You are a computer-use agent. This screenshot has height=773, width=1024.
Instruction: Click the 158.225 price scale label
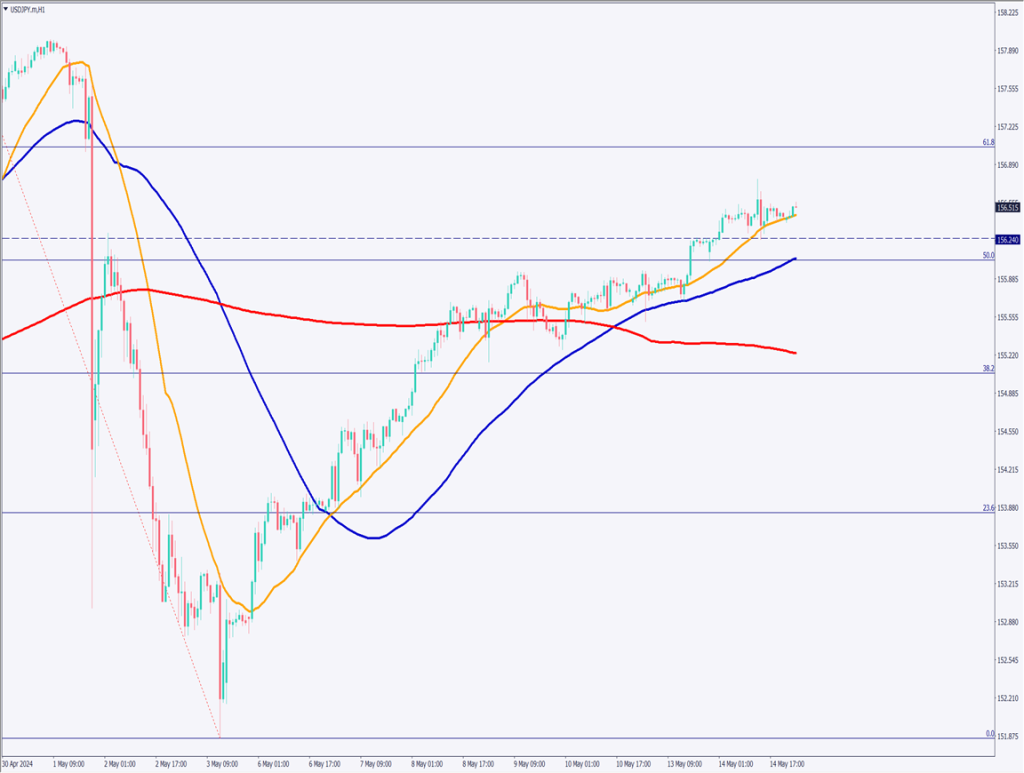coord(1008,13)
